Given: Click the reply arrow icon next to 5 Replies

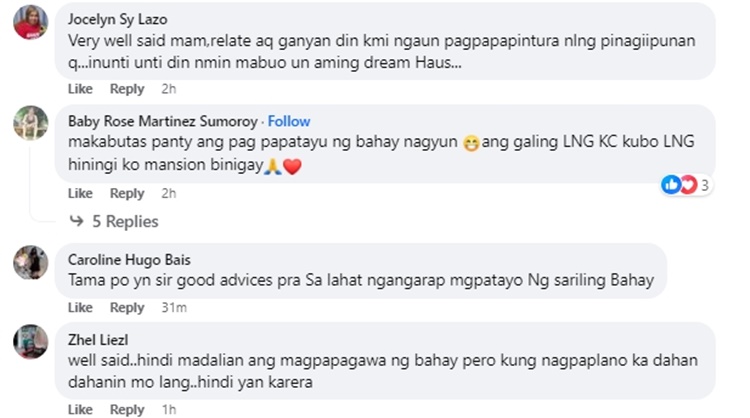Looking at the screenshot, I should (77, 221).
